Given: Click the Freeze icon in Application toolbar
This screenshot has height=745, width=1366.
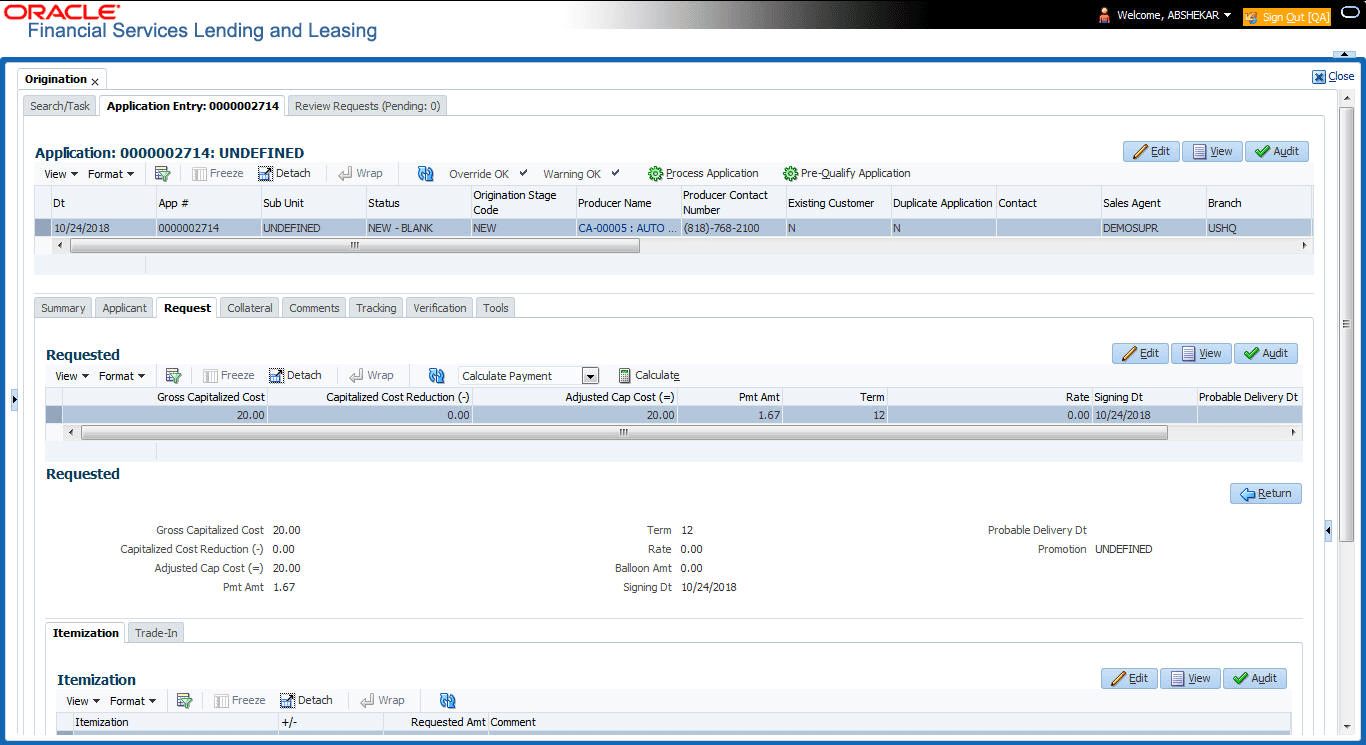Looking at the screenshot, I should click(x=217, y=174).
